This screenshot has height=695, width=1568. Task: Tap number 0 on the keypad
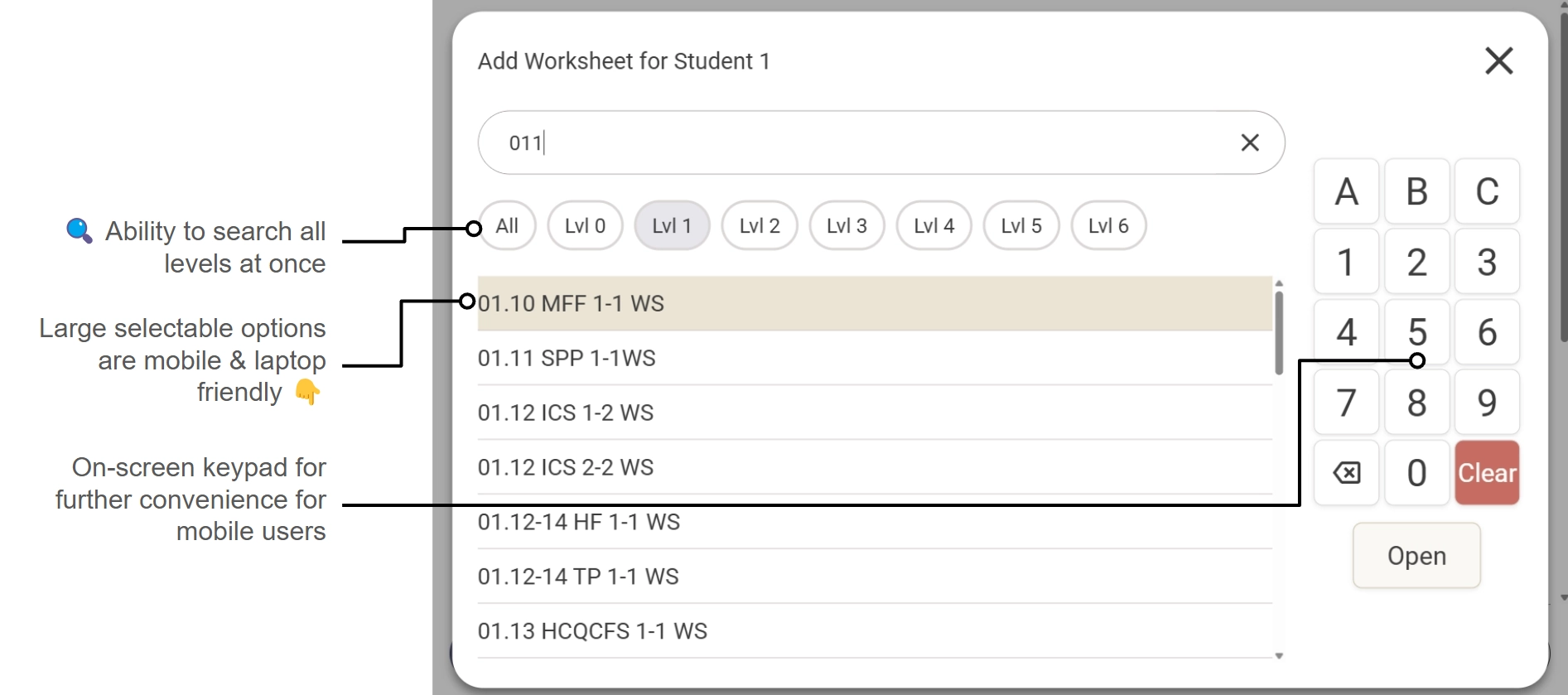pyautogui.click(x=1417, y=473)
